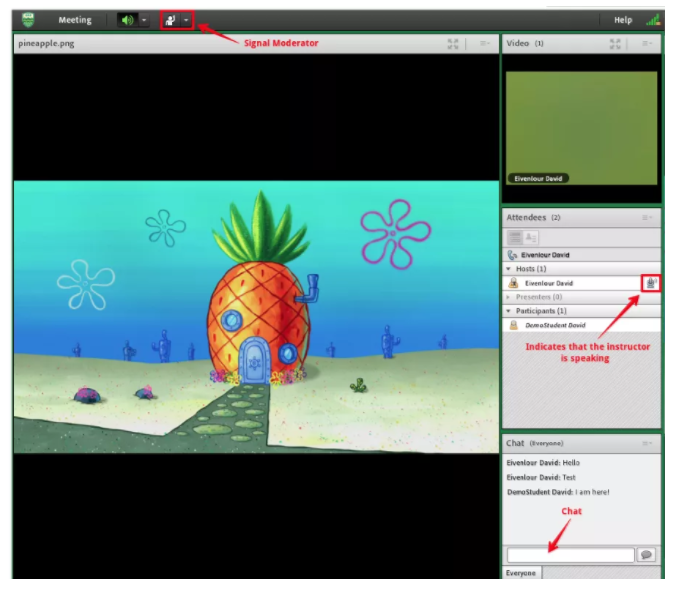Screen dimensions: 674x594
Task: Open the Meeting menu
Action: [75, 20]
